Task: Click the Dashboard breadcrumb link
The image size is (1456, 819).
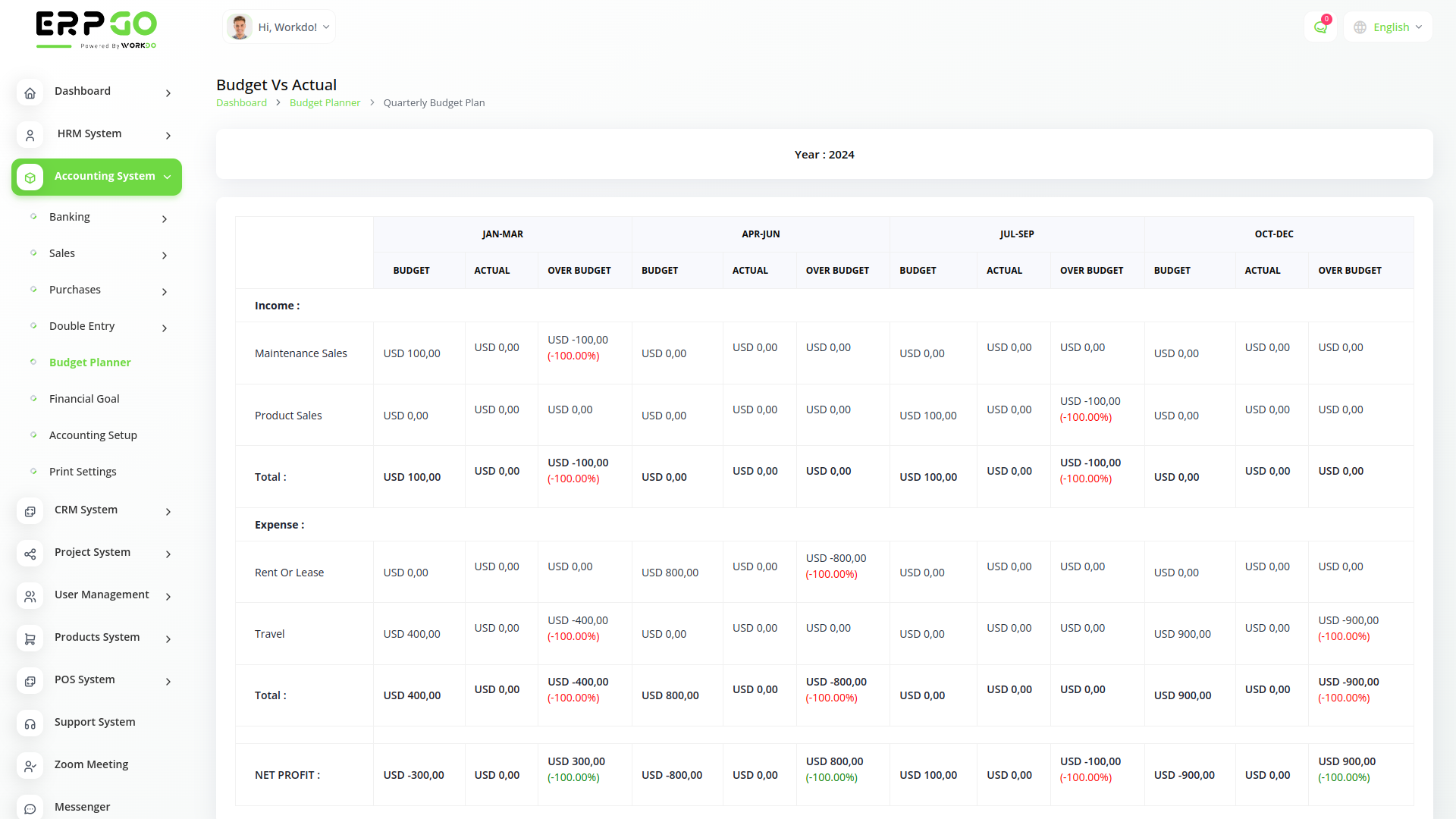Action: coord(241,103)
